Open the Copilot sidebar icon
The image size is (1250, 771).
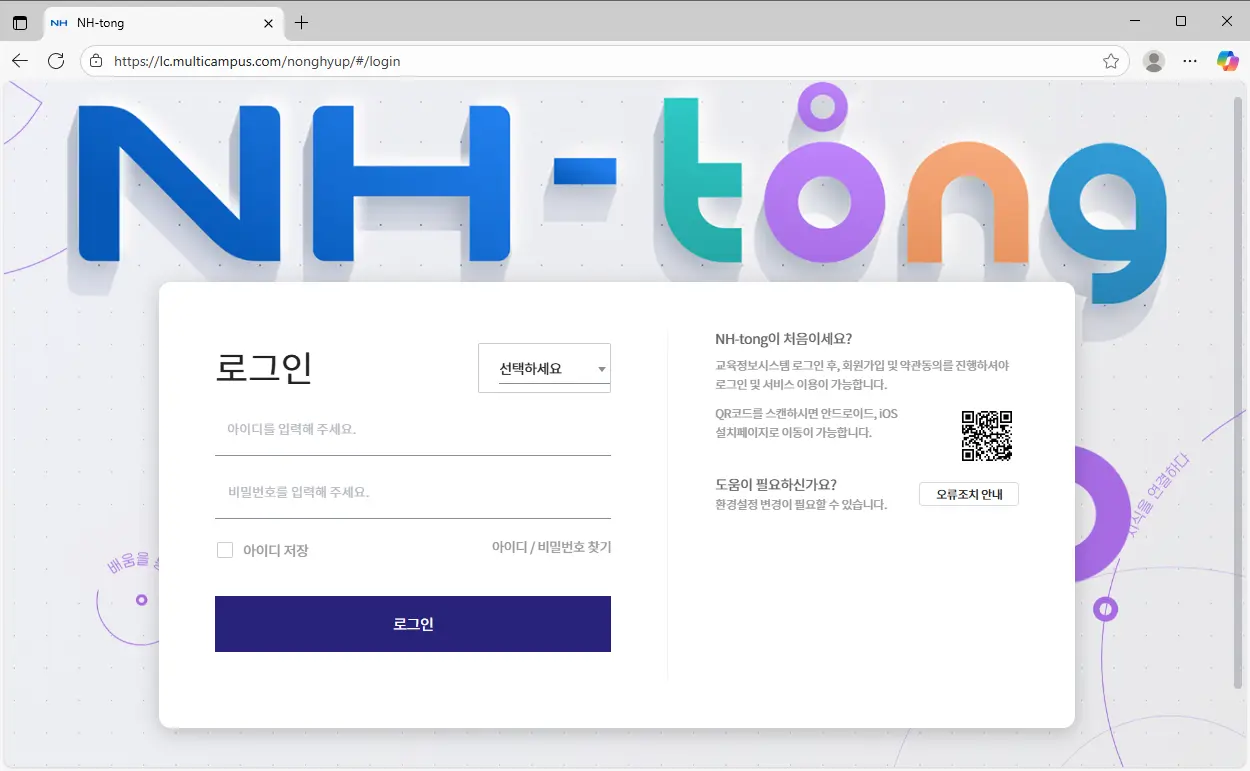1227,61
